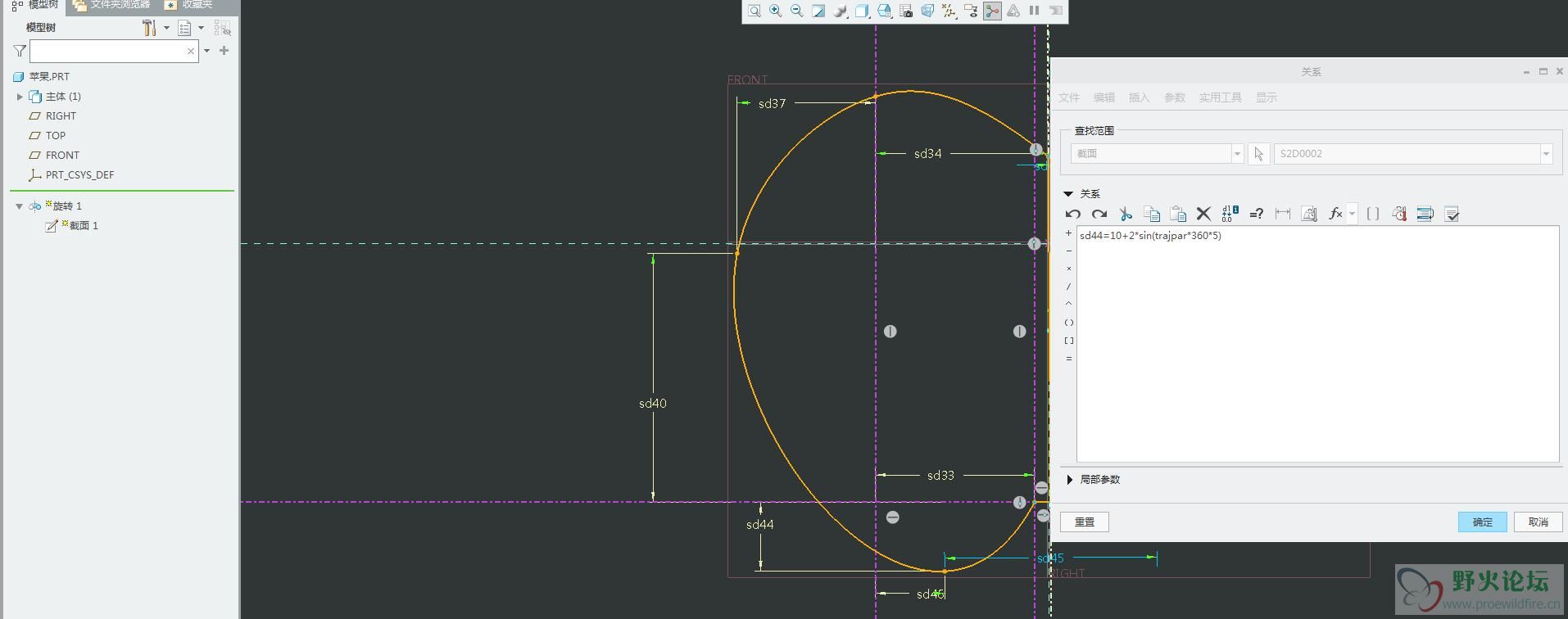This screenshot has width=1568, height=619.
Task: Click into the relations text area
Action: pyautogui.click(x=1317, y=344)
